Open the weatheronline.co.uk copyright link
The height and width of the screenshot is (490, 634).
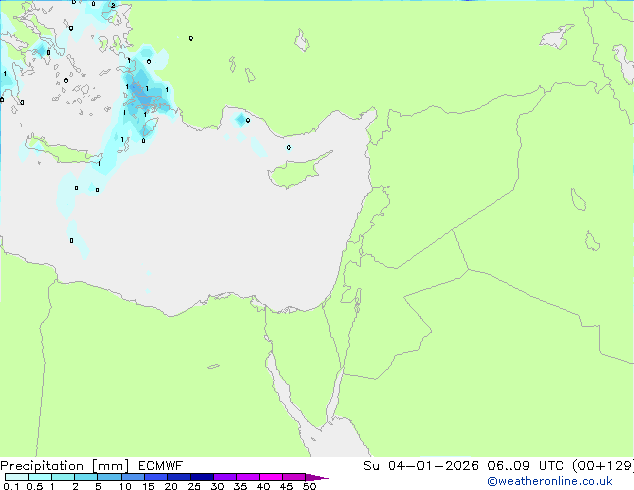550,481
